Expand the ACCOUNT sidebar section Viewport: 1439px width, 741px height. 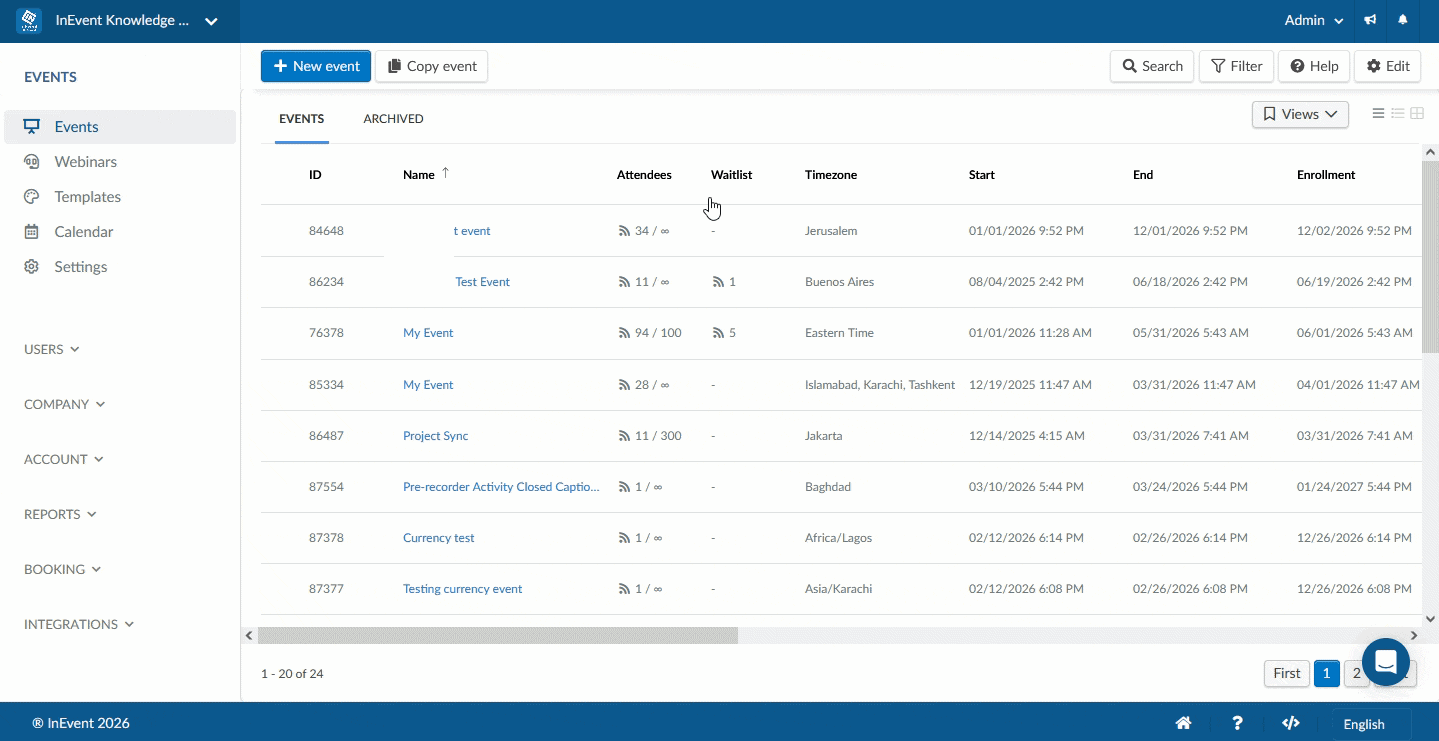coord(63,459)
